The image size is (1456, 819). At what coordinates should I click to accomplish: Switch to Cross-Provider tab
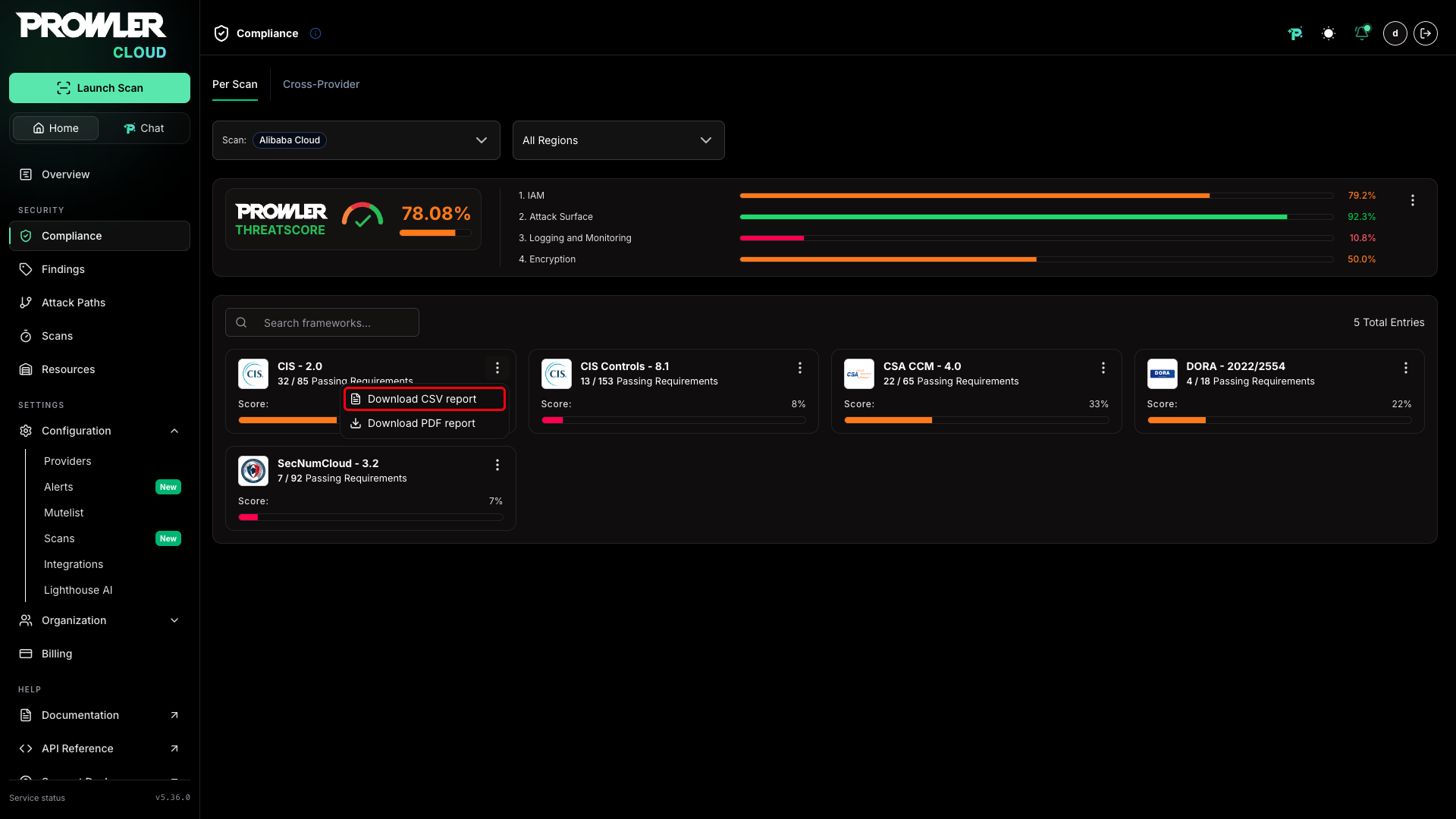tap(322, 84)
